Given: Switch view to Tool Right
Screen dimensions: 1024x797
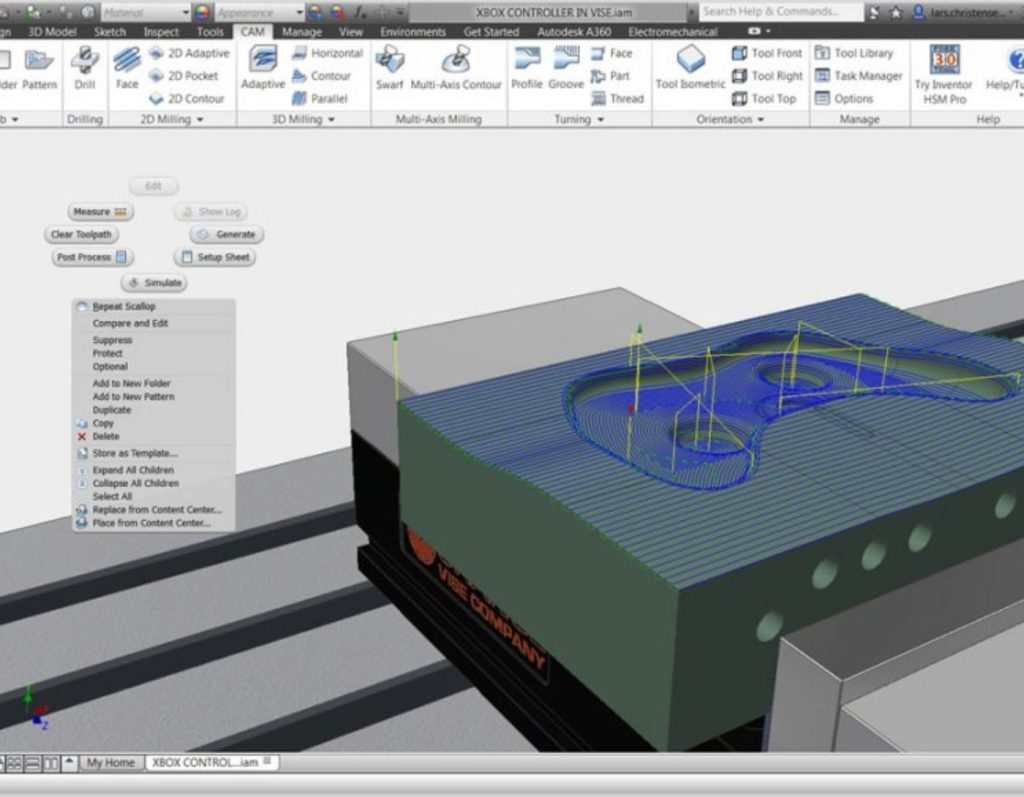Looking at the screenshot, I should pyautogui.click(x=767, y=76).
